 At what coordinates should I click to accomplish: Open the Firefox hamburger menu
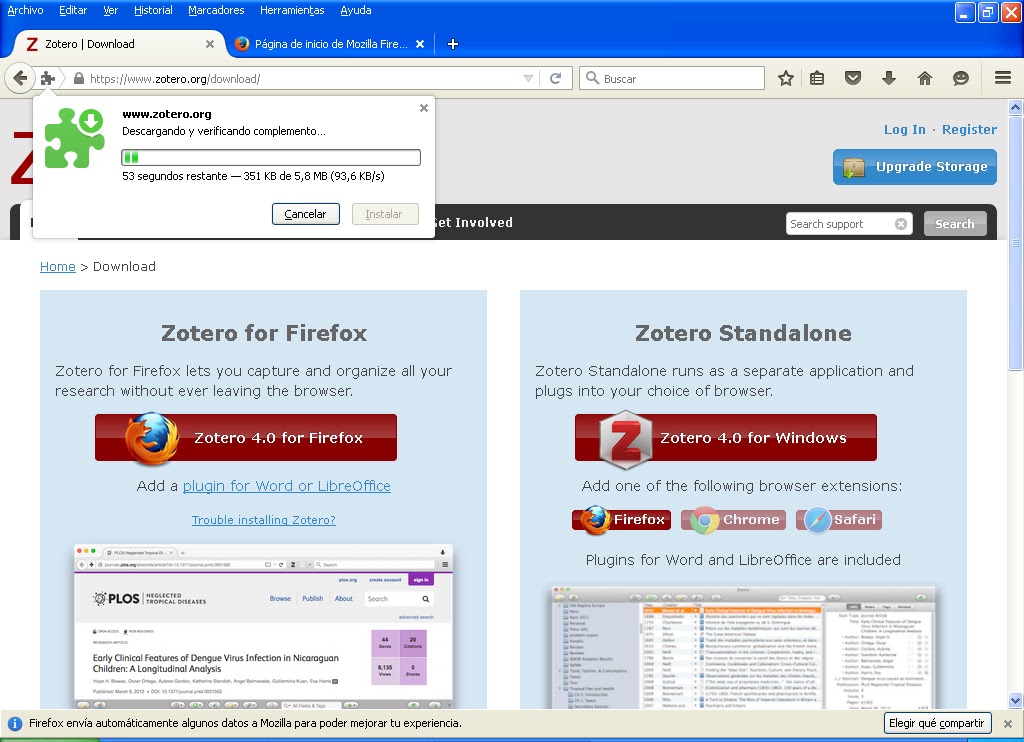[x=1001, y=77]
